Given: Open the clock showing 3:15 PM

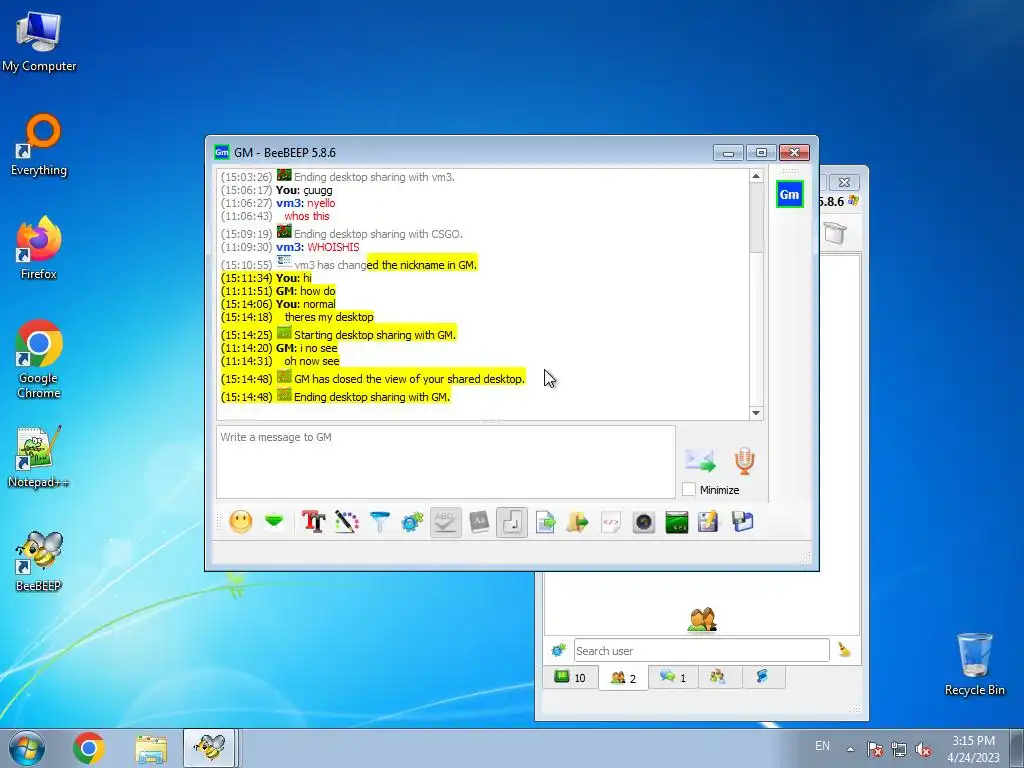Looking at the screenshot, I should (x=973, y=749).
